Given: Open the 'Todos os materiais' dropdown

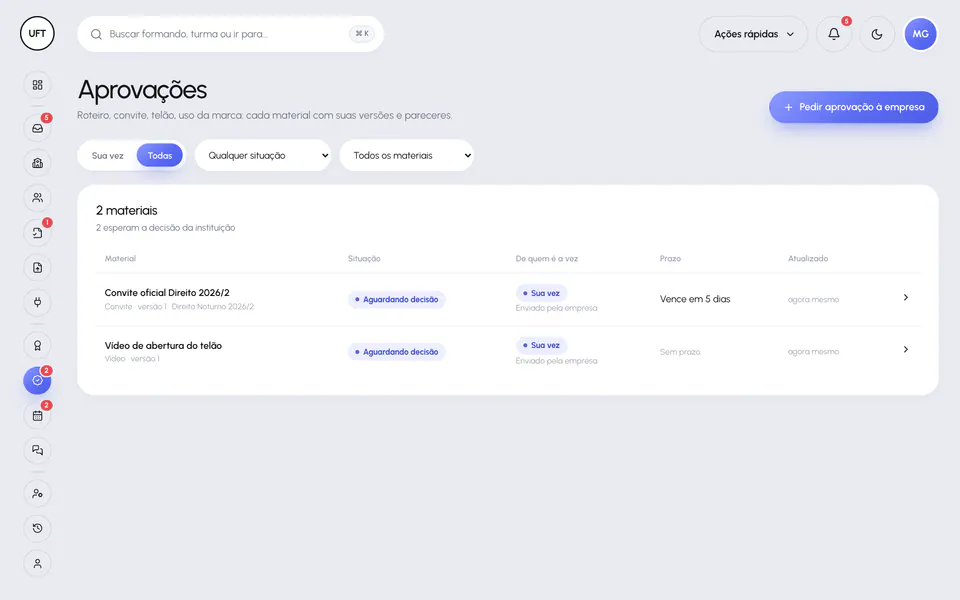Looking at the screenshot, I should 407,156.
